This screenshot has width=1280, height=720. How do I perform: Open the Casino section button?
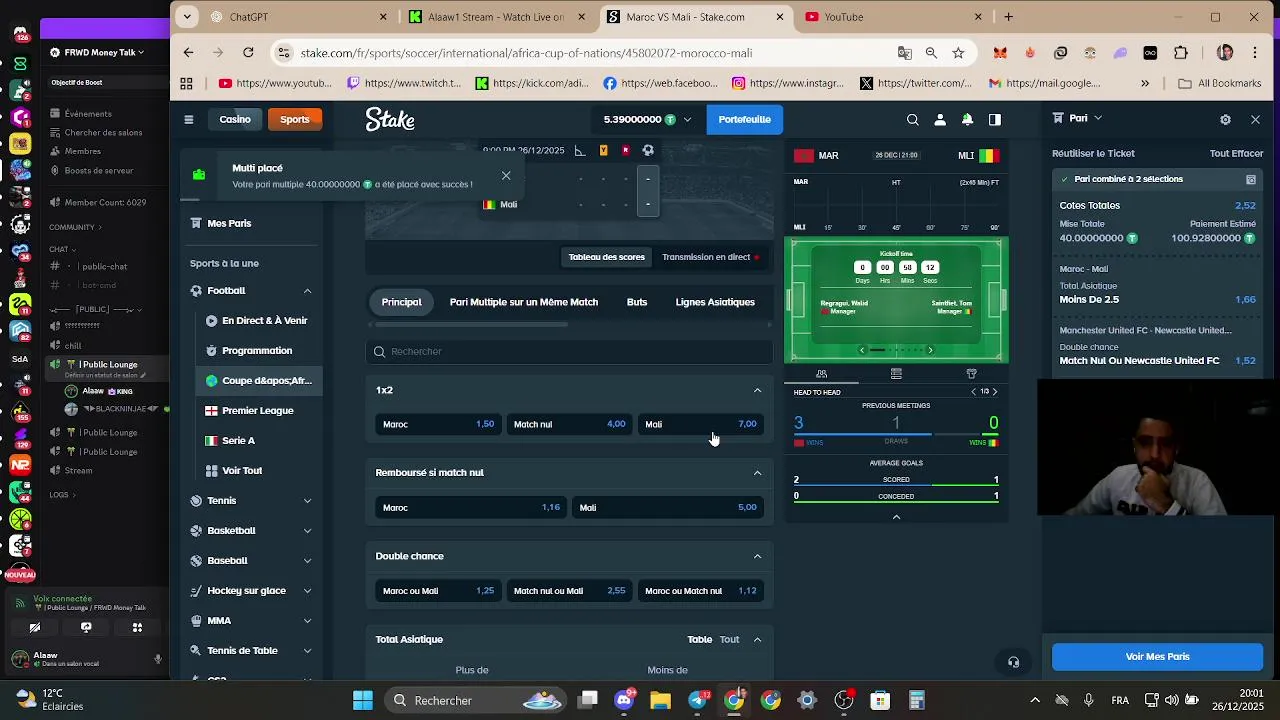(x=235, y=119)
